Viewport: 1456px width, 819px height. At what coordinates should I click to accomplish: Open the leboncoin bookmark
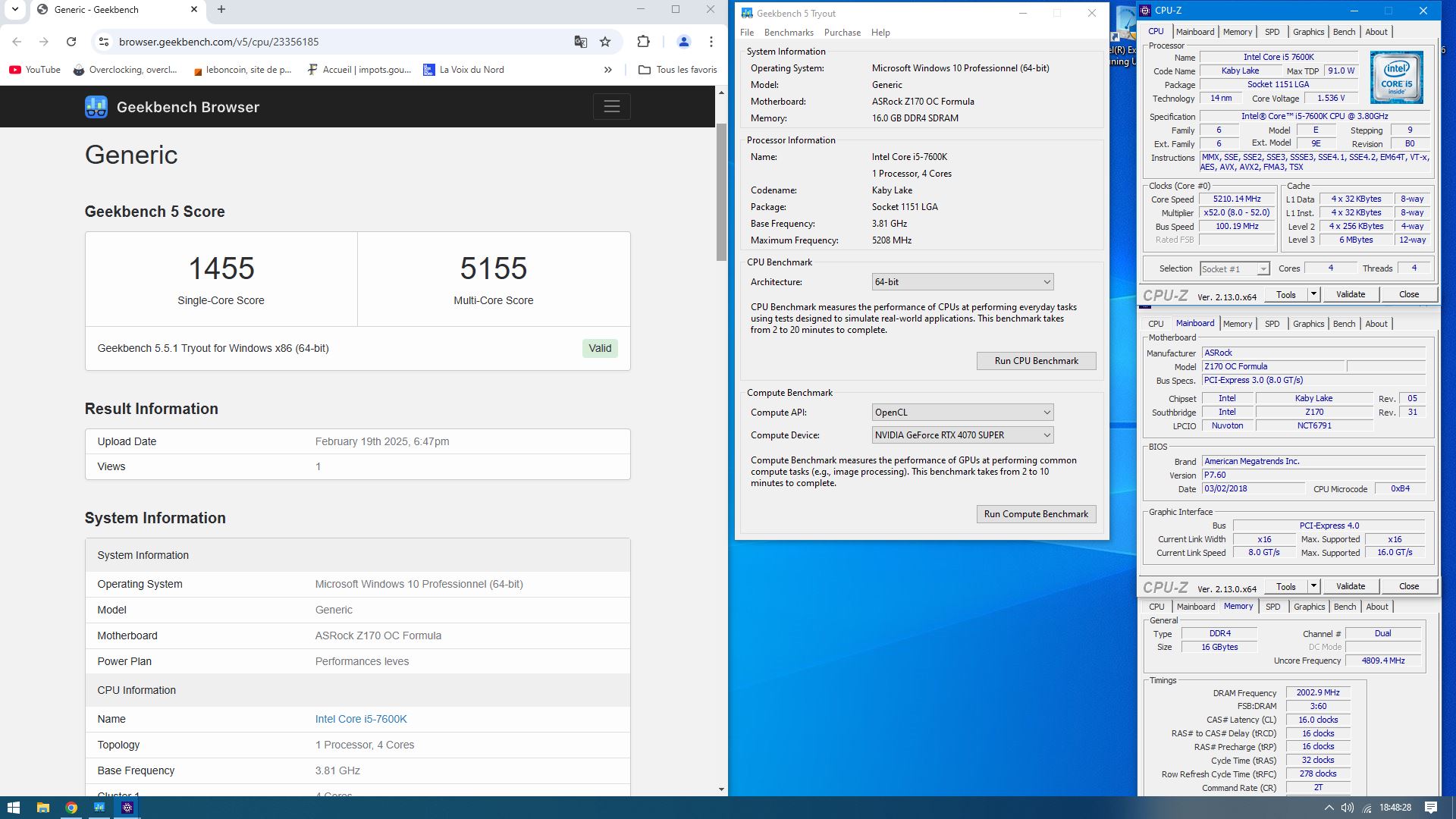click(242, 70)
